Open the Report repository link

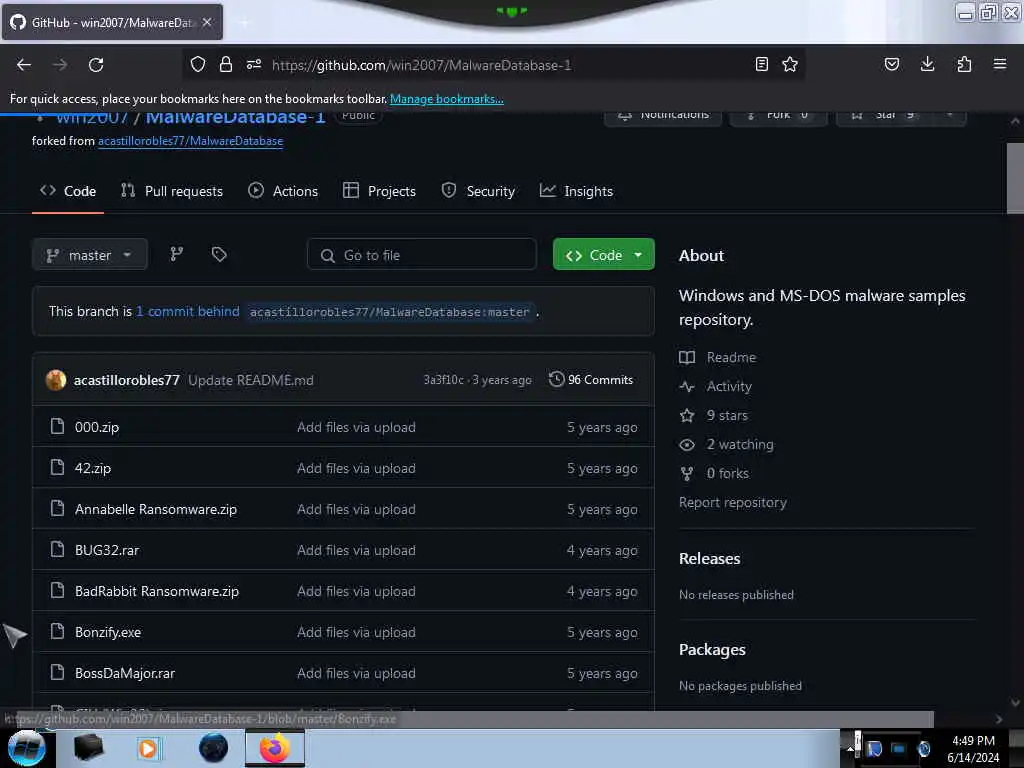tap(733, 502)
